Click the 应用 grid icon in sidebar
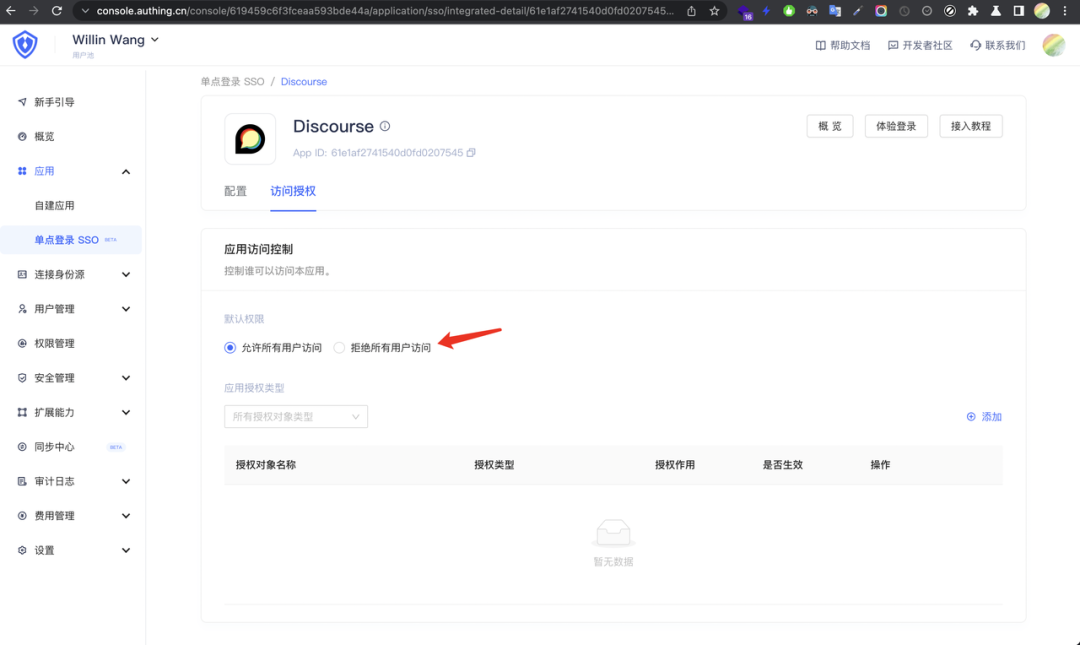1080x645 pixels. tap(22, 171)
